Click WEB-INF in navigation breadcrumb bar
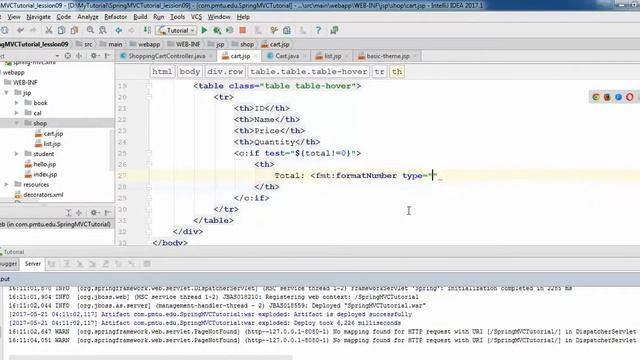The width and height of the screenshot is (640, 360). click(x=184, y=44)
